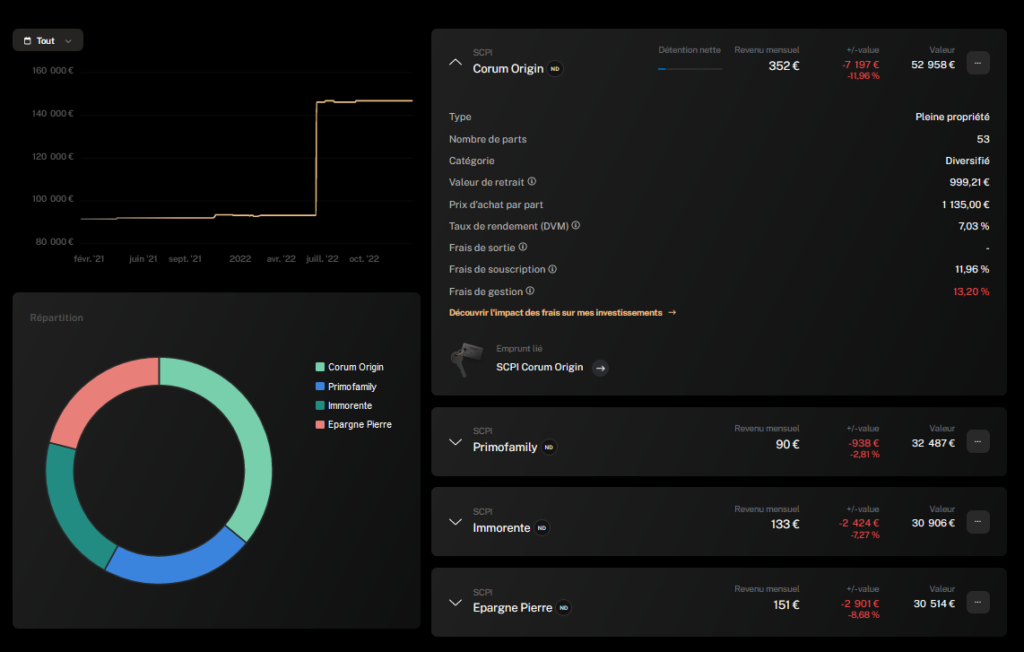
Task: Open more options for Immorente
Action: point(978,522)
